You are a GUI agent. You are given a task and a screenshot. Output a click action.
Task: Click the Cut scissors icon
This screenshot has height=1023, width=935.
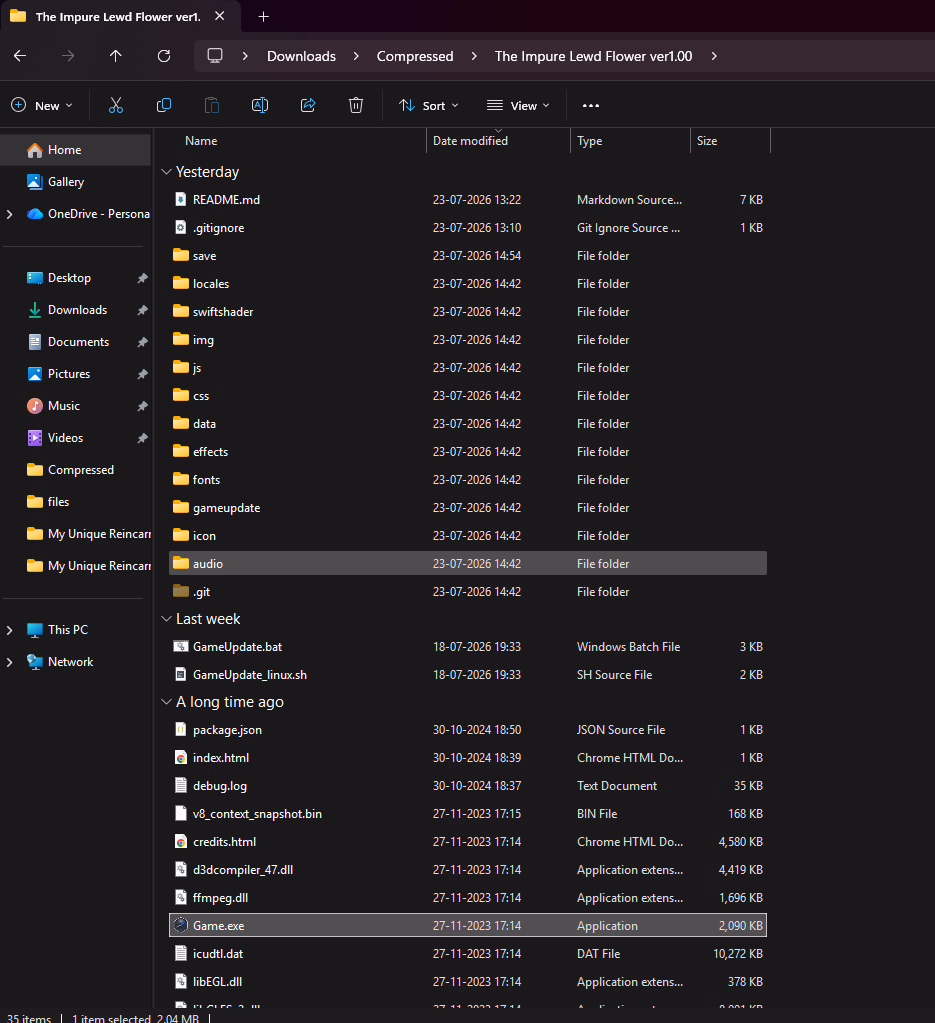click(115, 105)
